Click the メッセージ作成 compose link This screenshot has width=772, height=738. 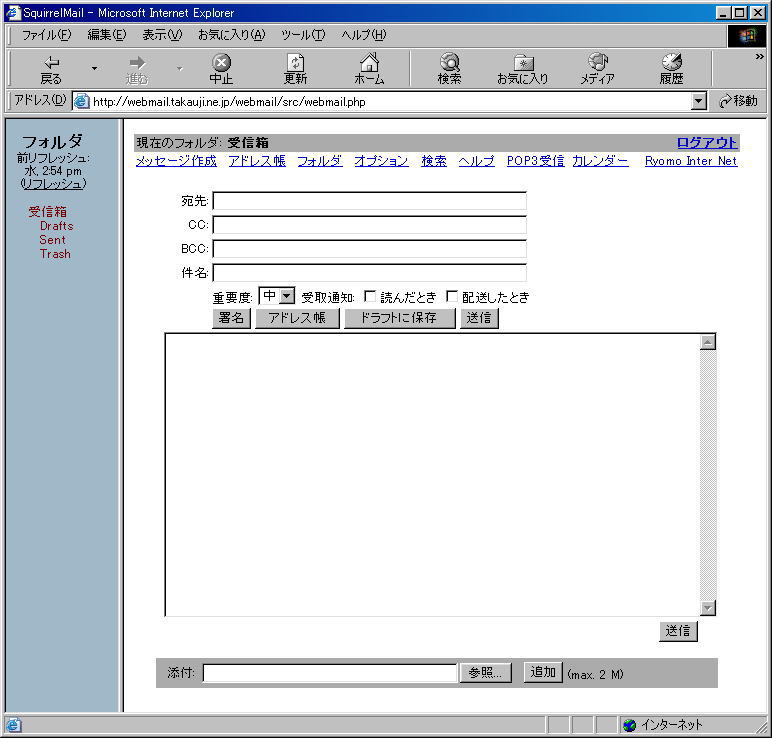[x=176, y=161]
